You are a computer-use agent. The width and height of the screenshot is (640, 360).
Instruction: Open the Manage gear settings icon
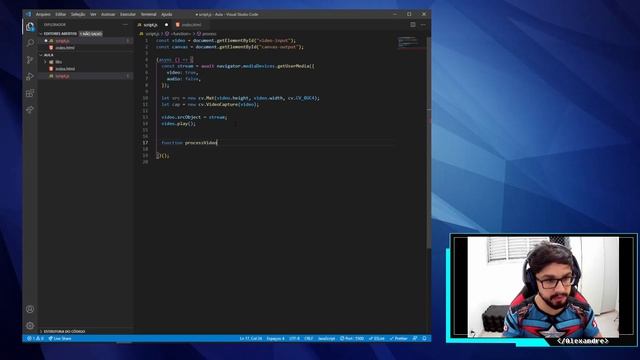click(30, 326)
